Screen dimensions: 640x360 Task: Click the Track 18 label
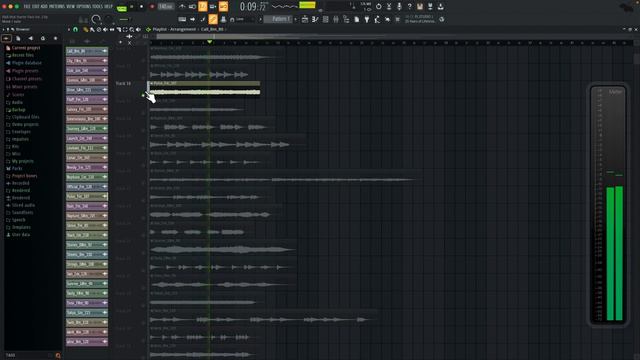click(x=123, y=83)
